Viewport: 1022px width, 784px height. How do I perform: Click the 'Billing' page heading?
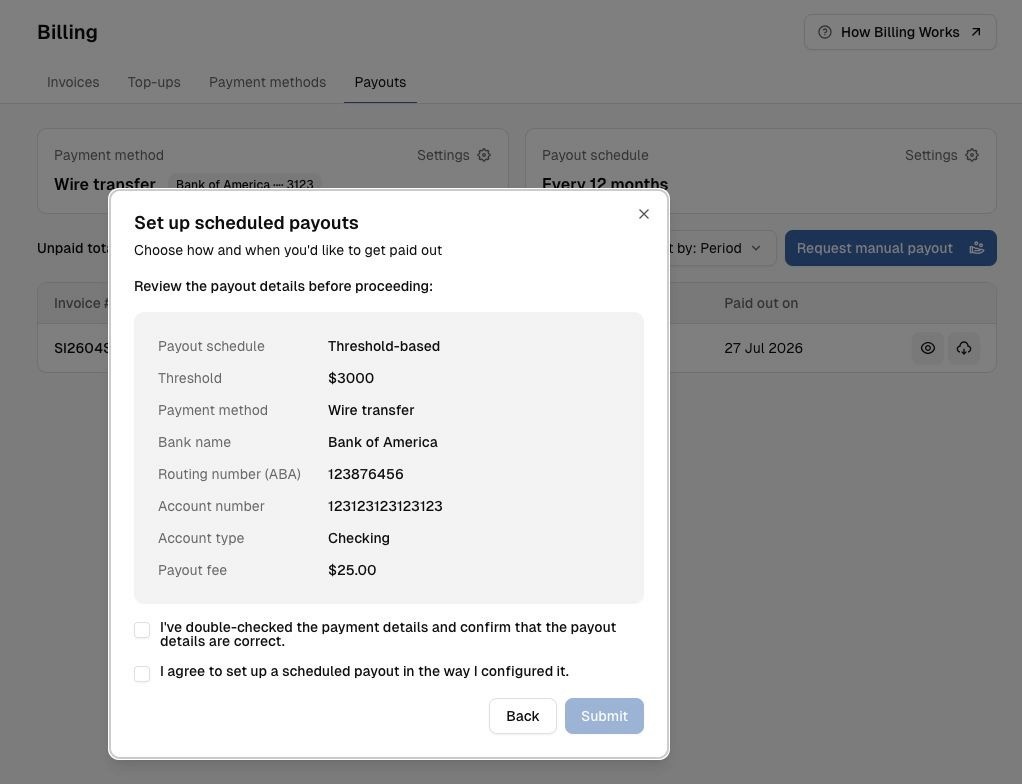(67, 32)
